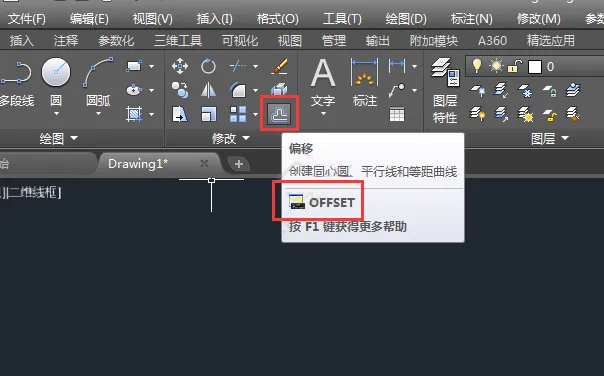The image size is (604, 376).
Task: Open the 修改(M) menu
Action: (x=539, y=18)
